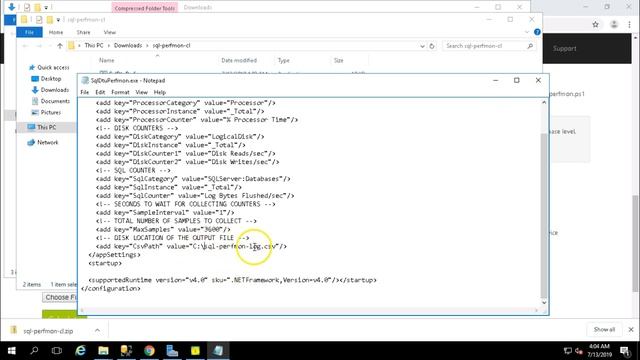Screen dimensions: 640x360
Task: Click the Notepad scrollbar down arrow
Action: click(x=544, y=302)
